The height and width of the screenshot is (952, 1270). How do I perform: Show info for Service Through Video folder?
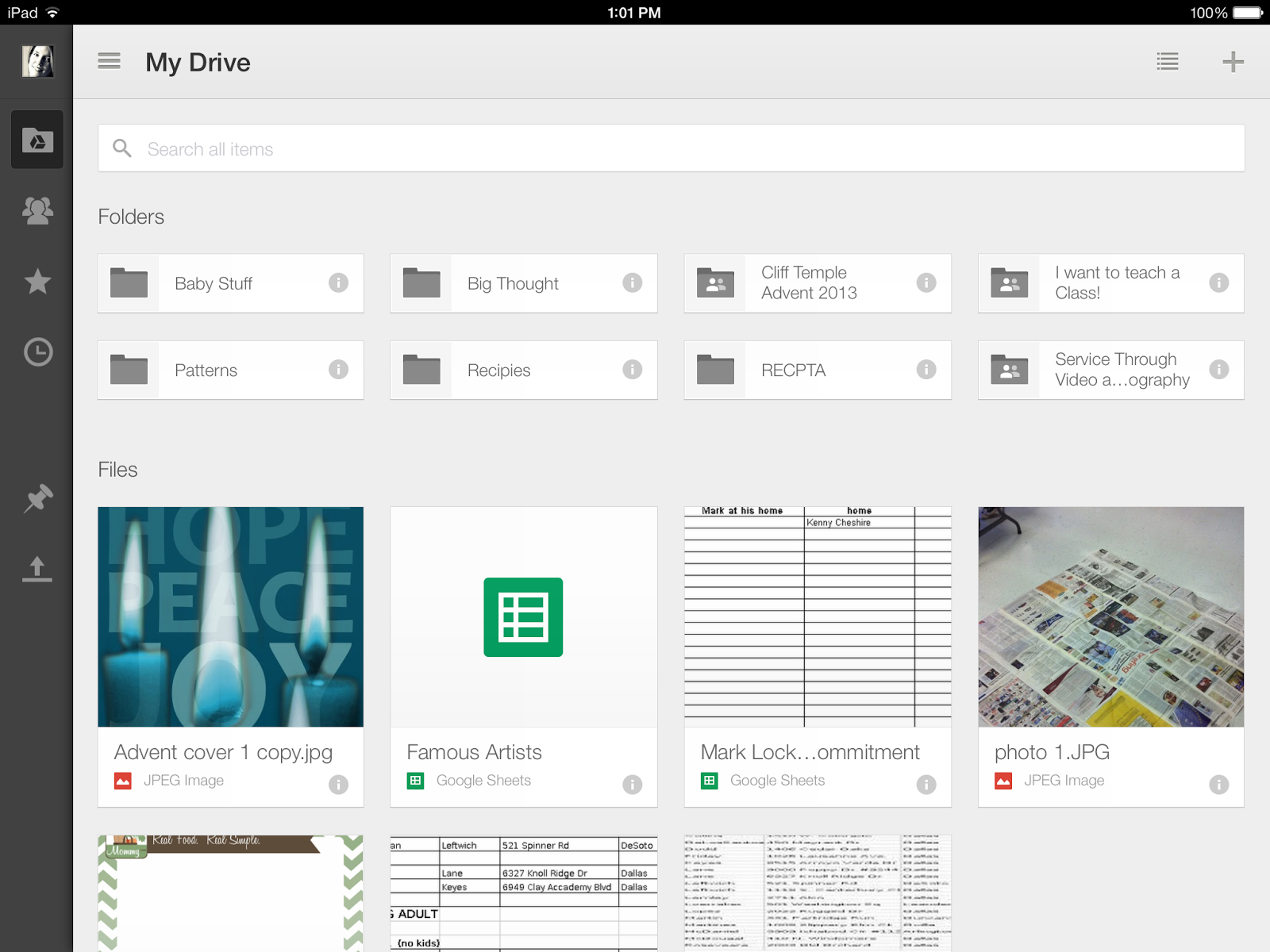(1218, 369)
